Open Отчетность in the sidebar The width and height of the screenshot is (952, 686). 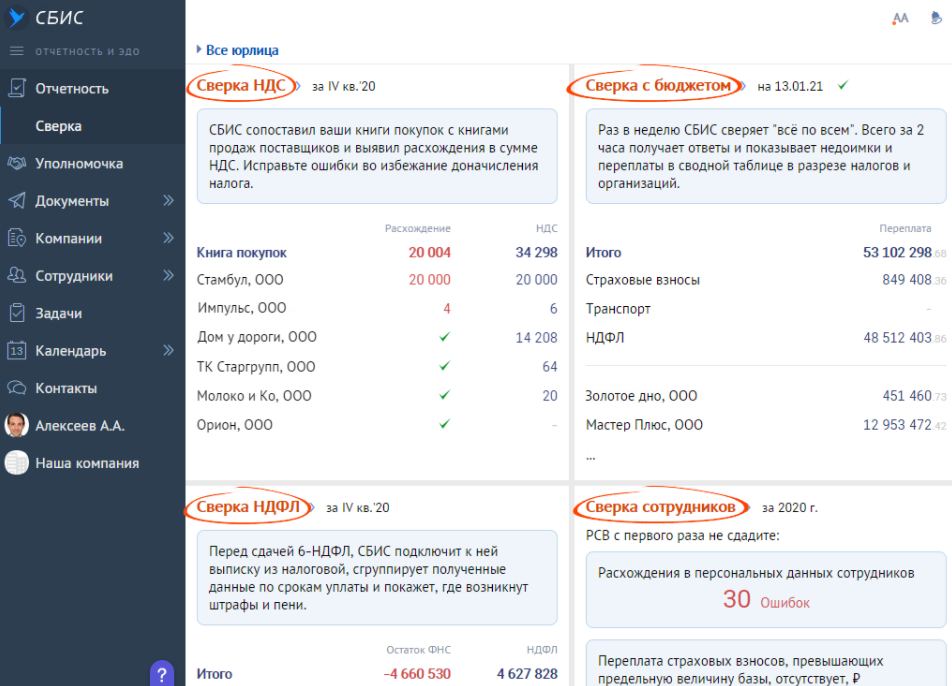pos(92,89)
